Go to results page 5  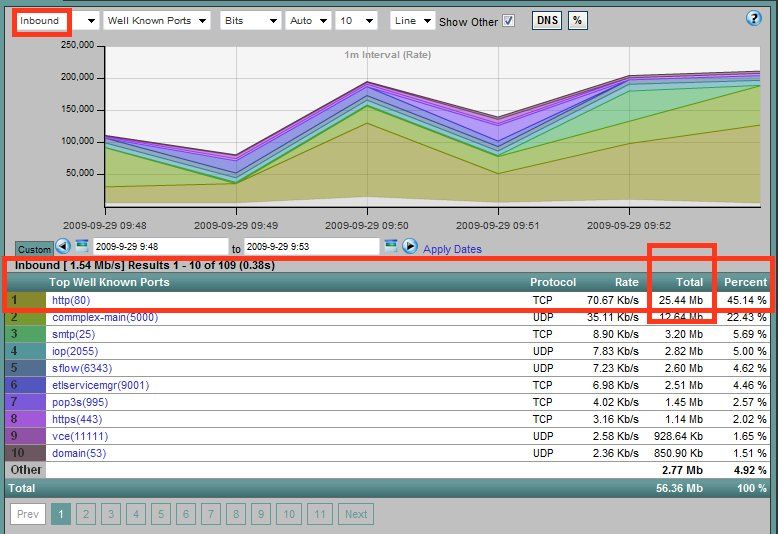click(161, 514)
